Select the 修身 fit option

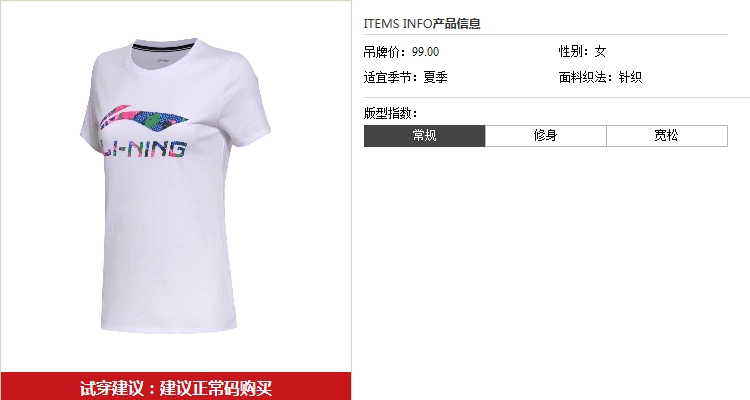(x=546, y=136)
